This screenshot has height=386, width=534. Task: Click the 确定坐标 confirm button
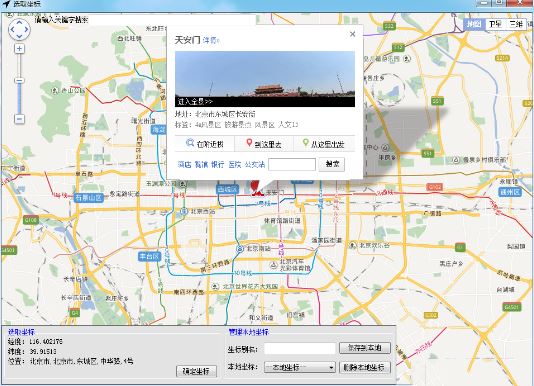coord(197,371)
